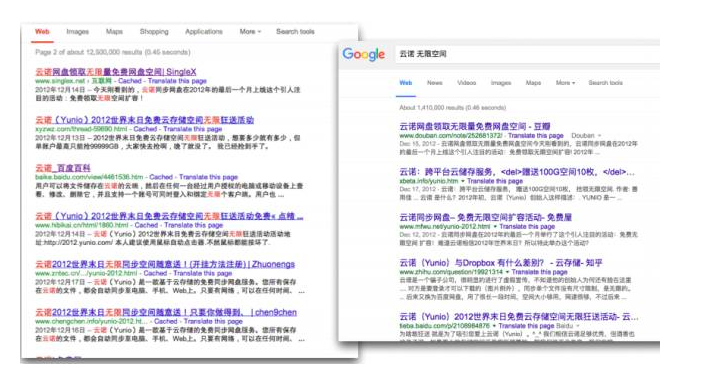The width and height of the screenshot is (703, 376).
Task: Click Translate this page for xbeta.info result
Action: (x=495, y=181)
